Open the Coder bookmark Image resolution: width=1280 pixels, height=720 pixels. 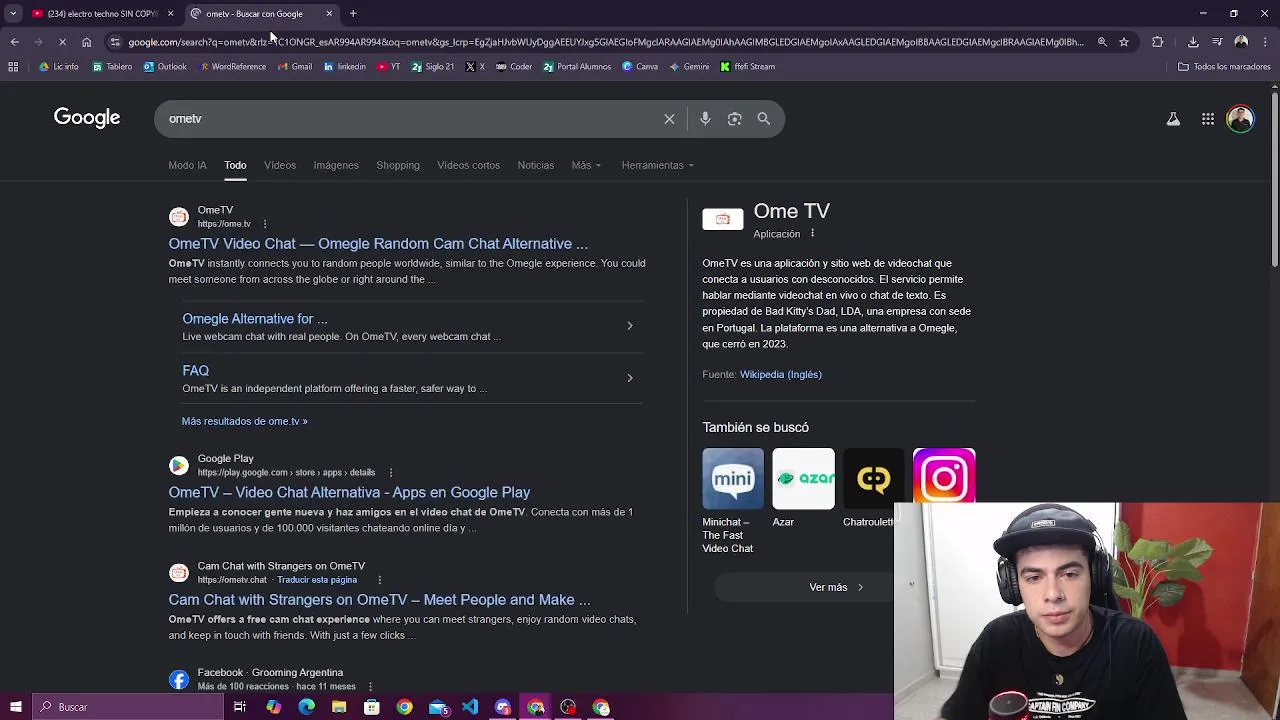click(514, 67)
